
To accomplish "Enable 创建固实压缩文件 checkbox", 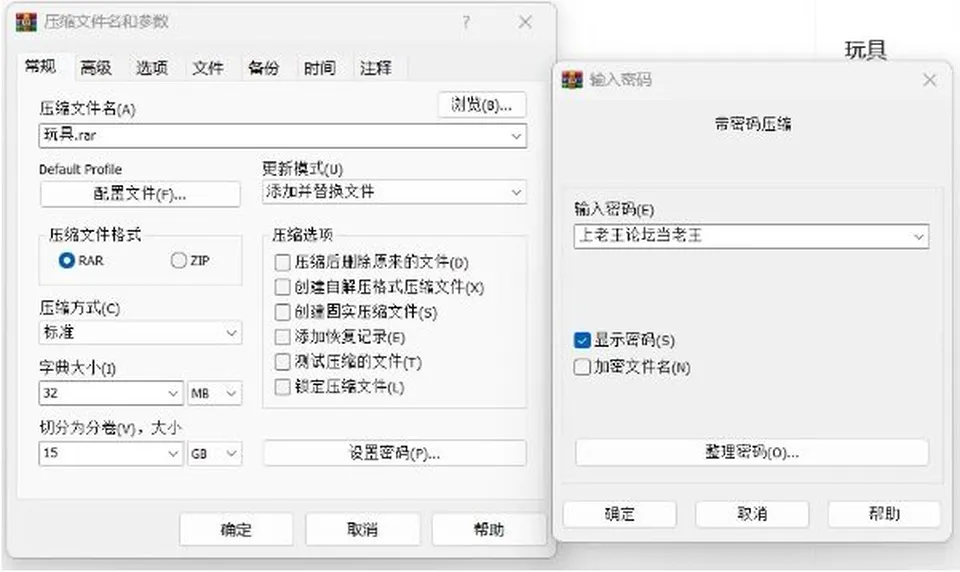I will [282, 312].
